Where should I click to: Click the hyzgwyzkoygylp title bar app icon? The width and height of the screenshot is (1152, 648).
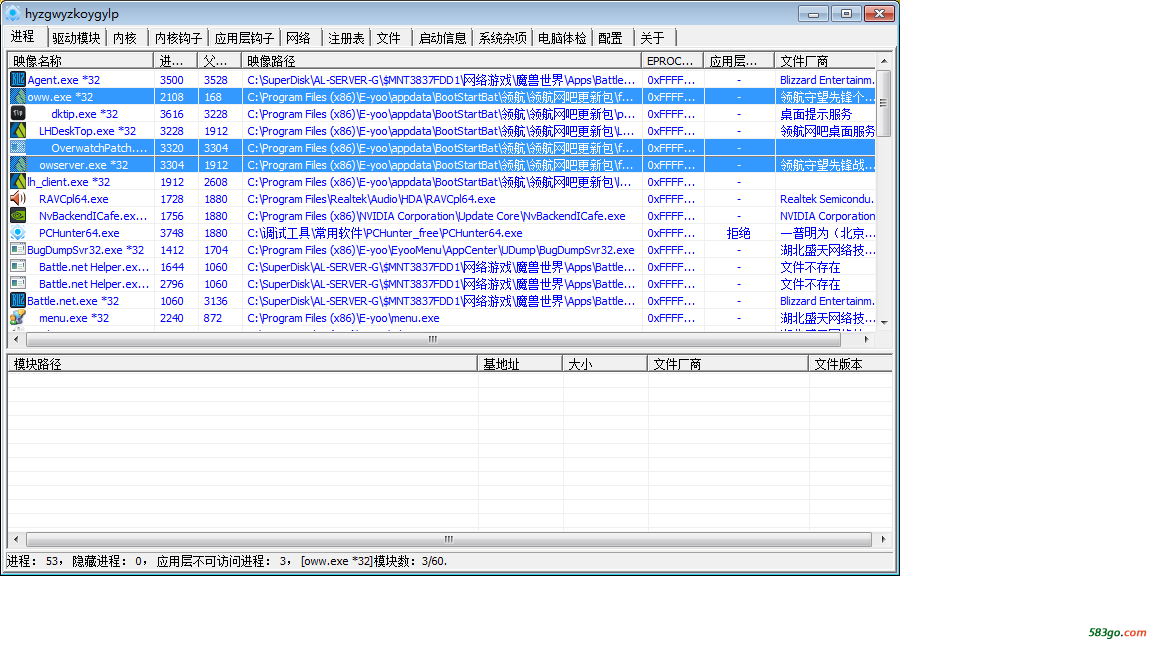click(12, 13)
